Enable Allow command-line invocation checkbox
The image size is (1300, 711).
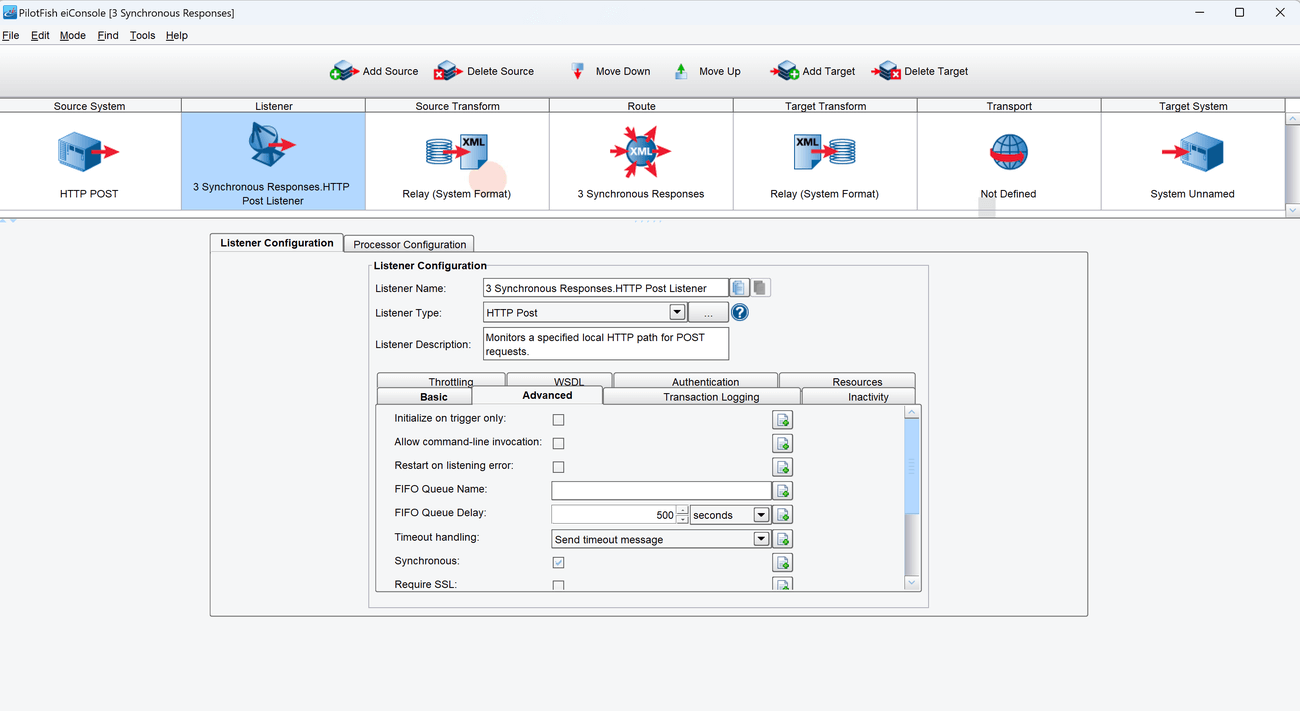pyautogui.click(x=558, y=443)
